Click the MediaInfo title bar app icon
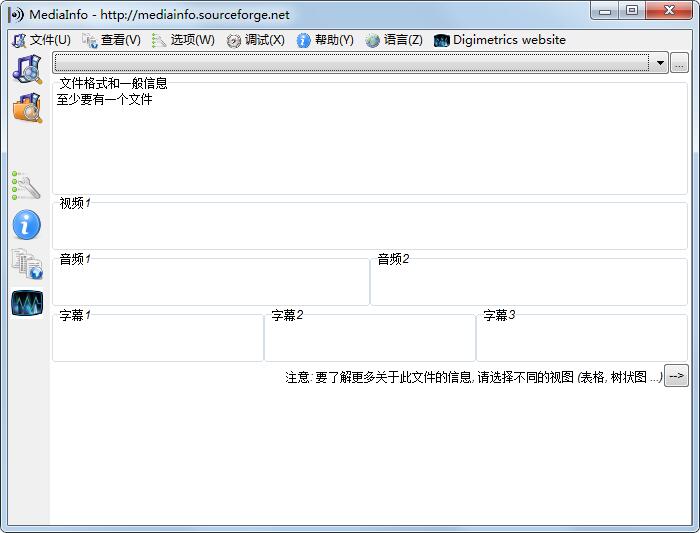The image size is (700, 533). point(16,15)
